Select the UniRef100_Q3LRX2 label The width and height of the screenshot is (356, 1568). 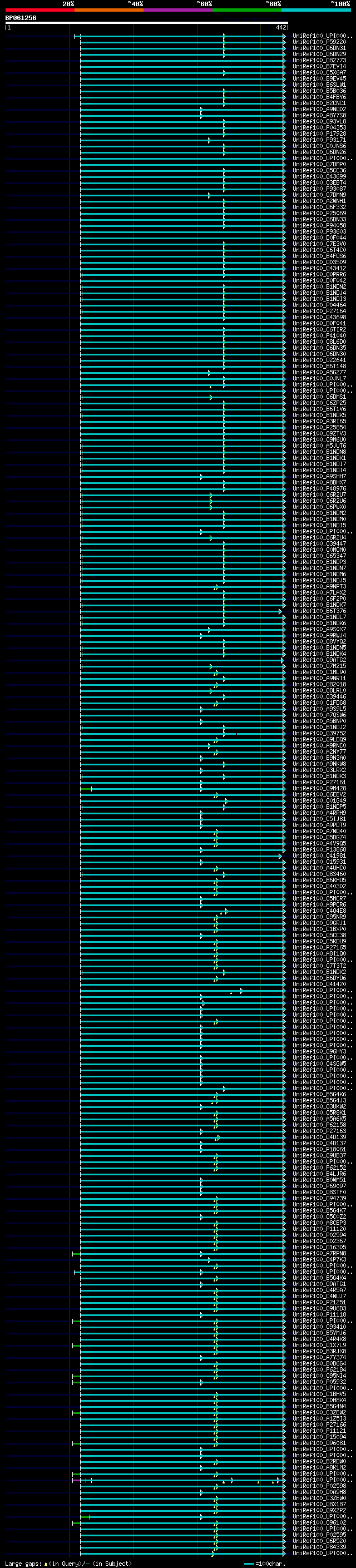[319, 770]
